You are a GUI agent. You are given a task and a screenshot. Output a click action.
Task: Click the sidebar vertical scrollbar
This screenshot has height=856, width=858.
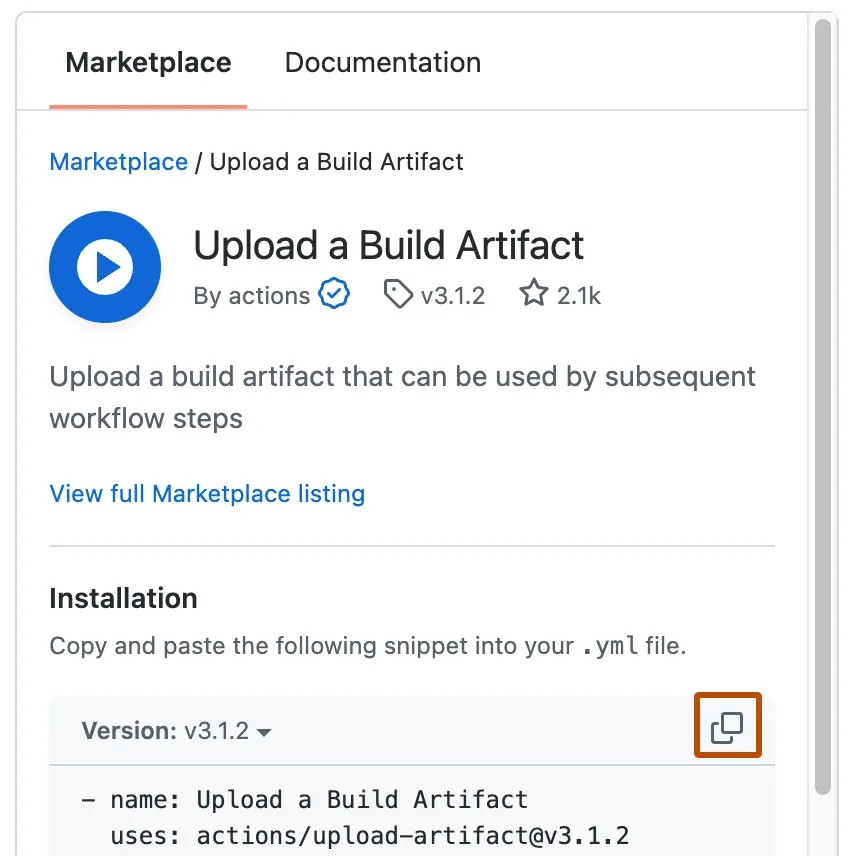[823, 400]
